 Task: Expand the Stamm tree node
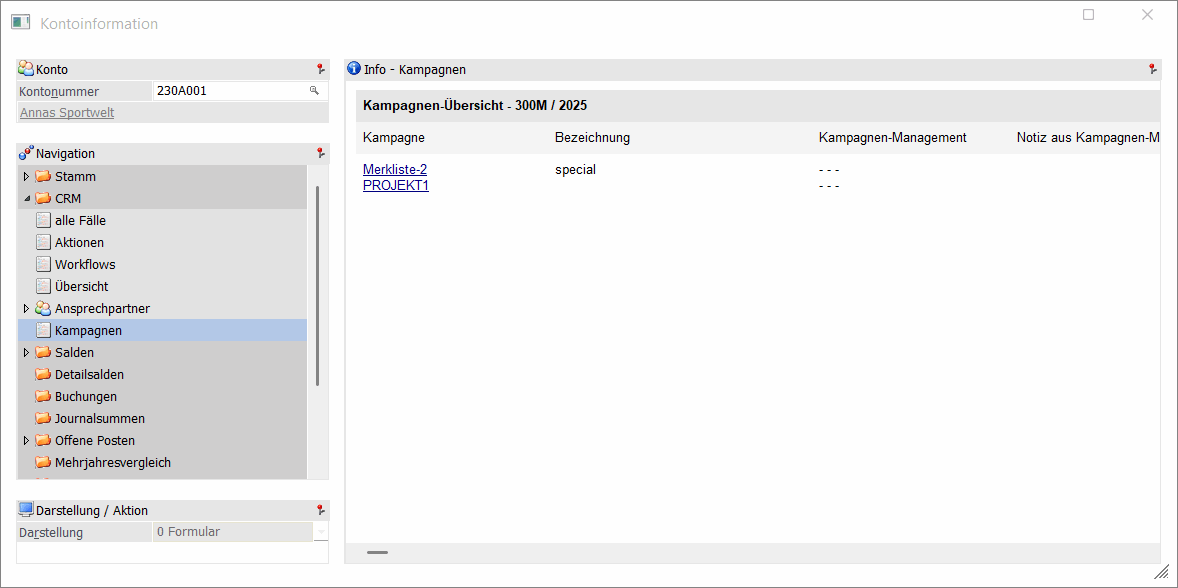(x=26, y=176)
